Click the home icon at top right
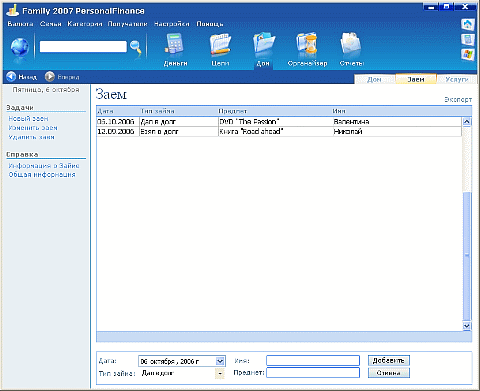The image size is (480, 391). pos(468,24)
